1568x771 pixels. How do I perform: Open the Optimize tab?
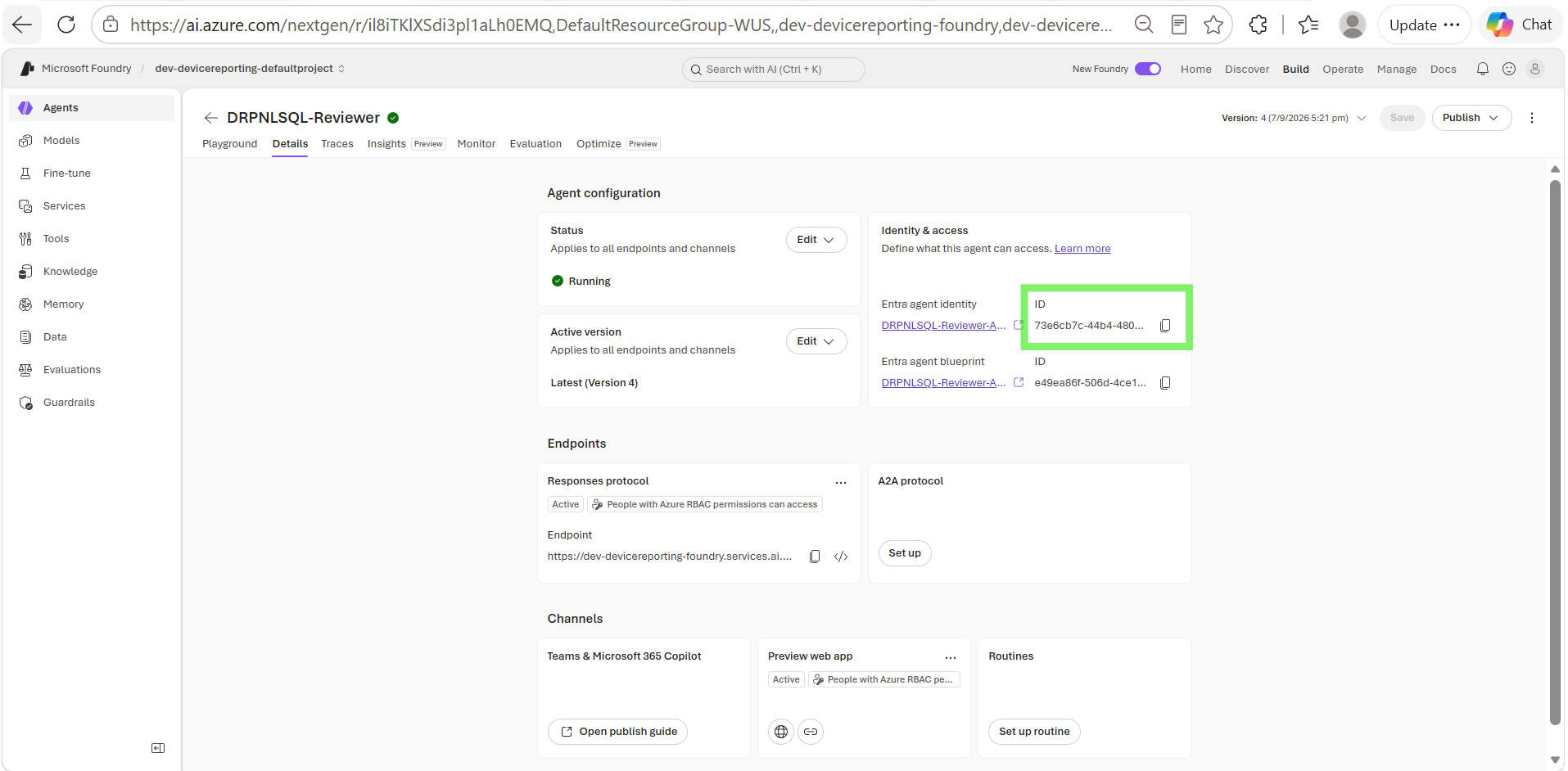(x=599, y=144)
